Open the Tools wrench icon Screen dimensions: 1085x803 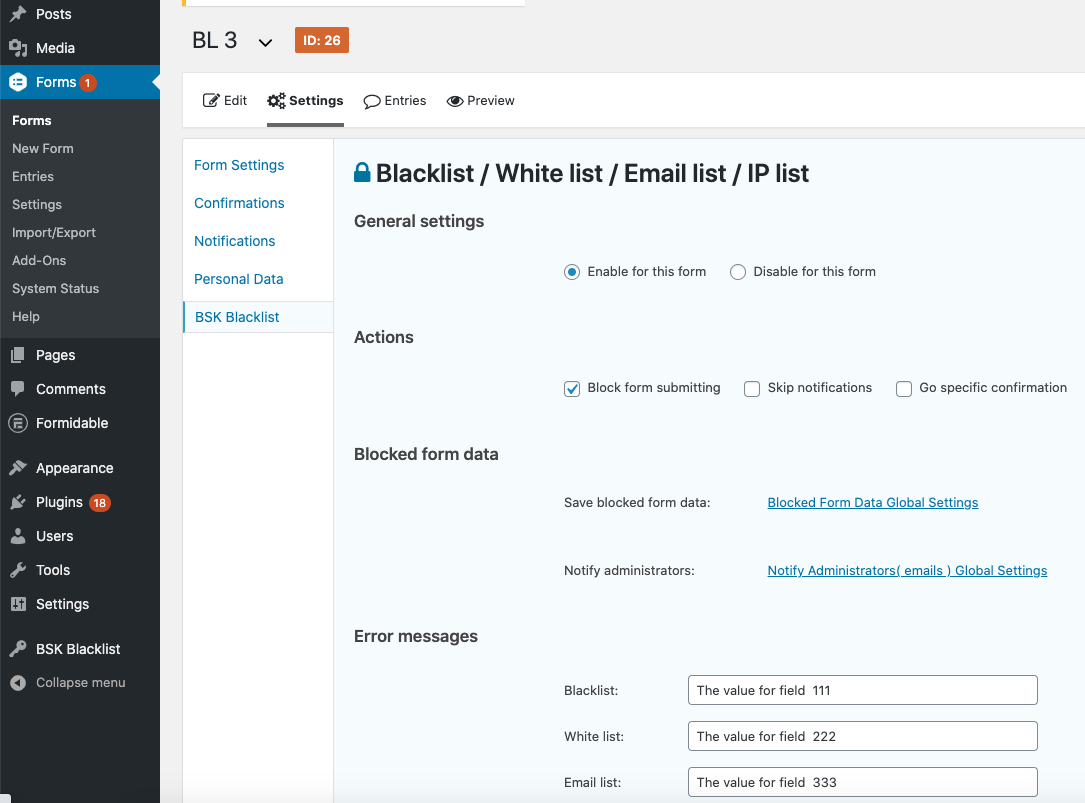tap(18, 570)
